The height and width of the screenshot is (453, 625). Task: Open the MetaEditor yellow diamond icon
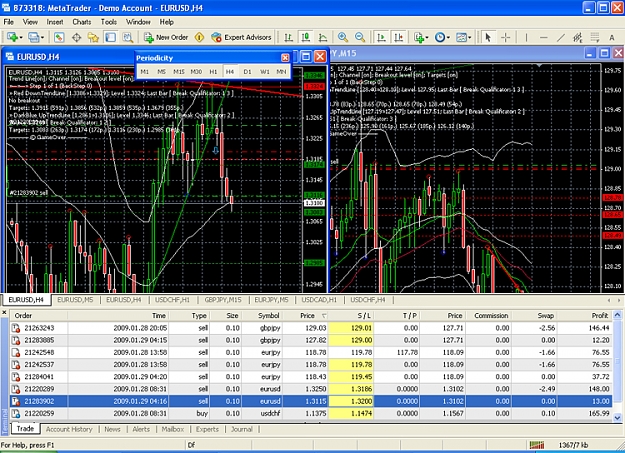199,37
